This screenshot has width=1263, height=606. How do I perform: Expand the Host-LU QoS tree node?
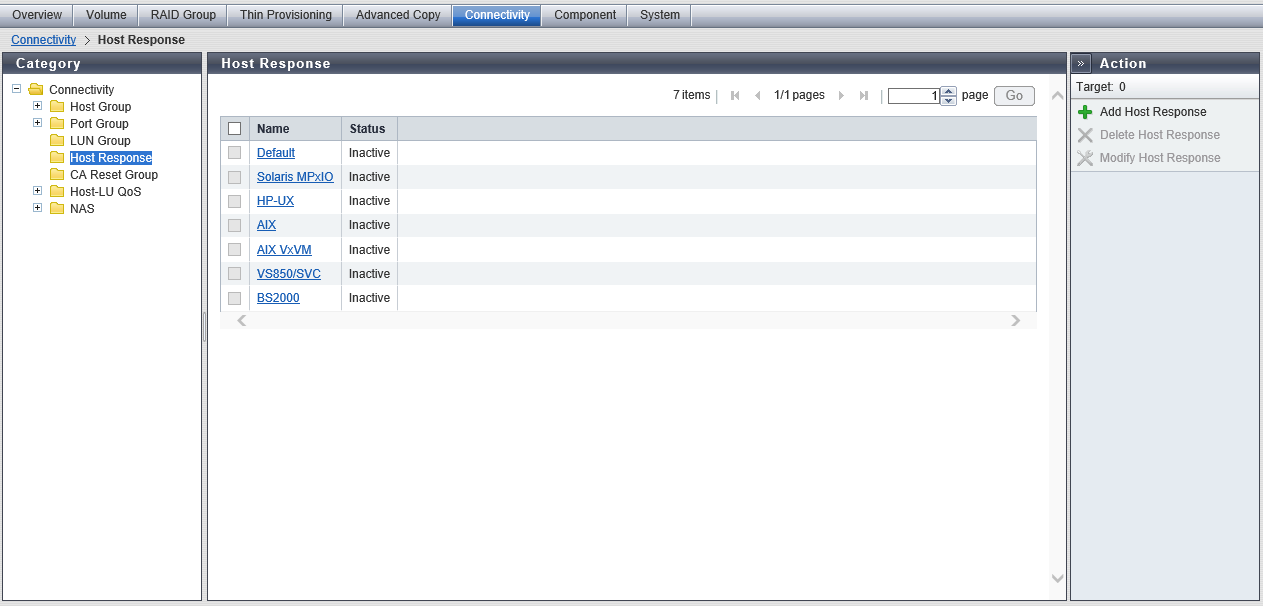(x=38, y=191)
